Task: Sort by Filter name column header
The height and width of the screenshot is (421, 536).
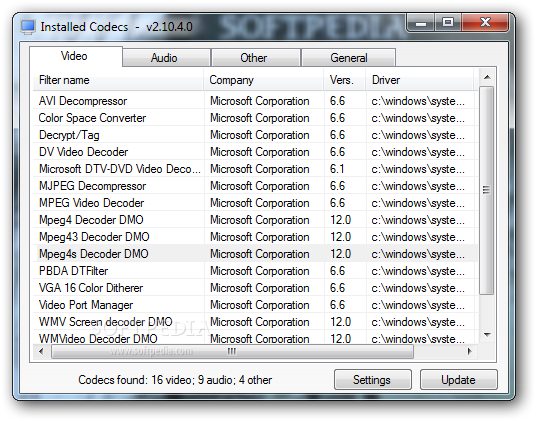Action: [x=118, y=80]
